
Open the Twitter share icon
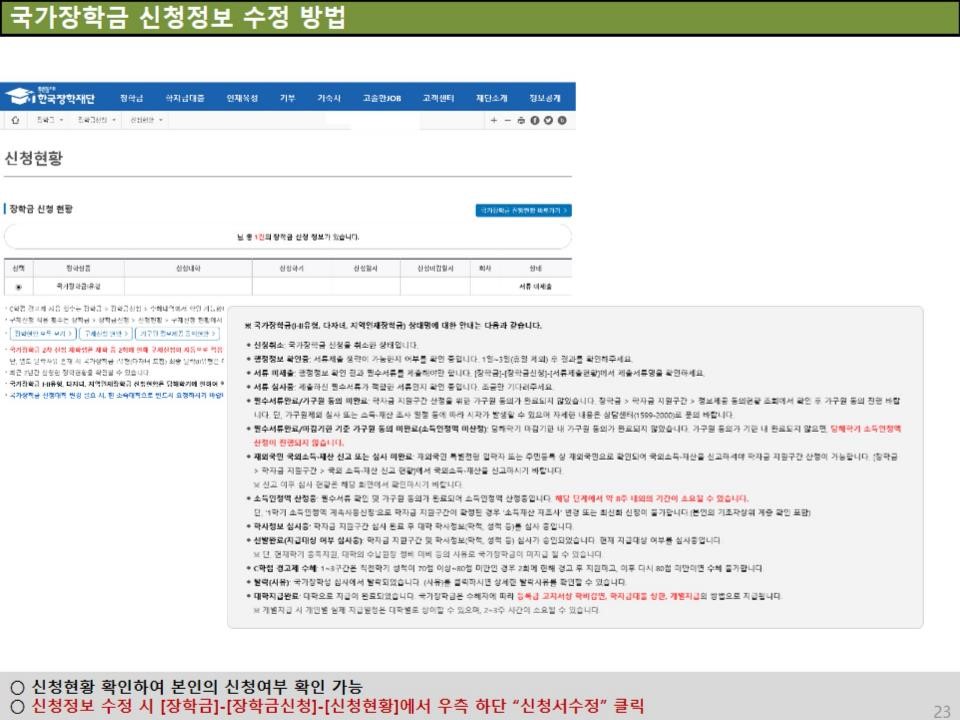point(548,120)
